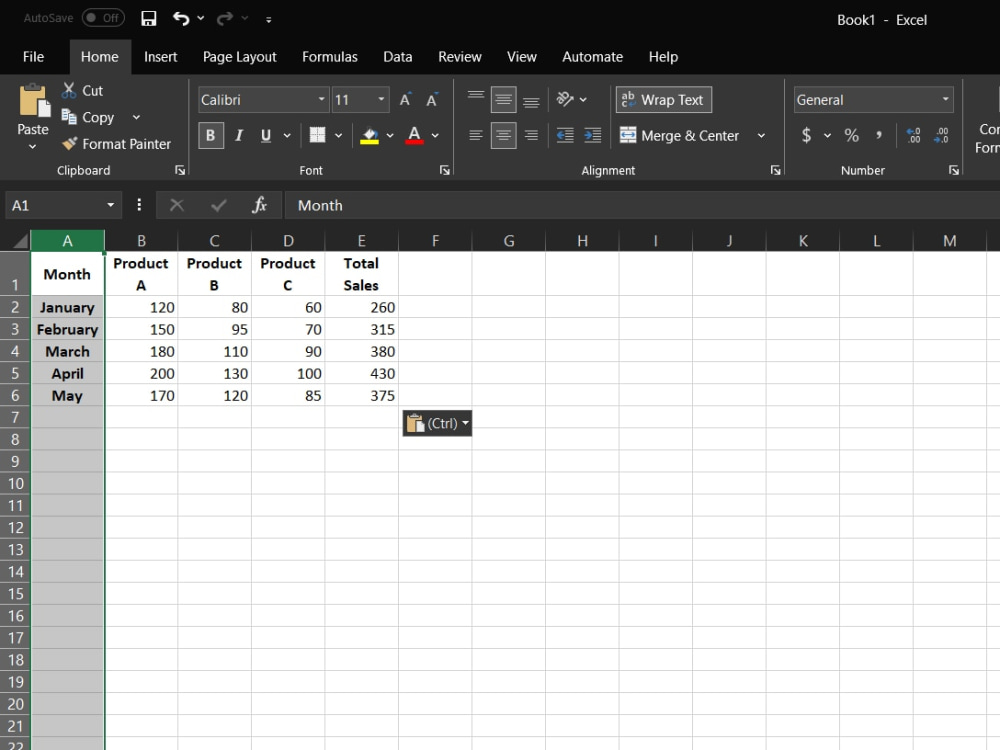Screen dimensions: 1000x750
Task: Select row 4 header
Action: [15, 351]
